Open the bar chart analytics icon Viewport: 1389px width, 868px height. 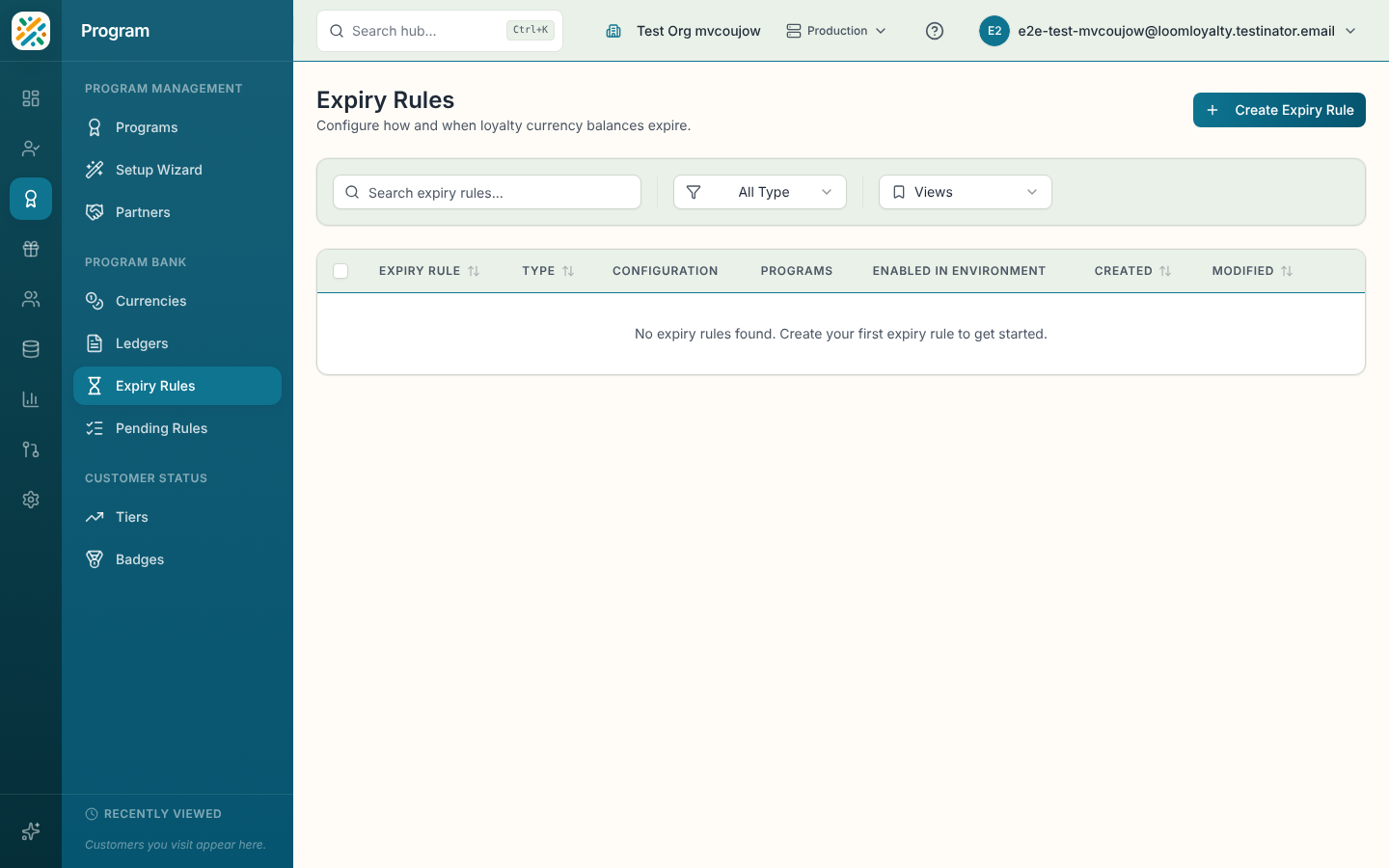pos(31,399)
